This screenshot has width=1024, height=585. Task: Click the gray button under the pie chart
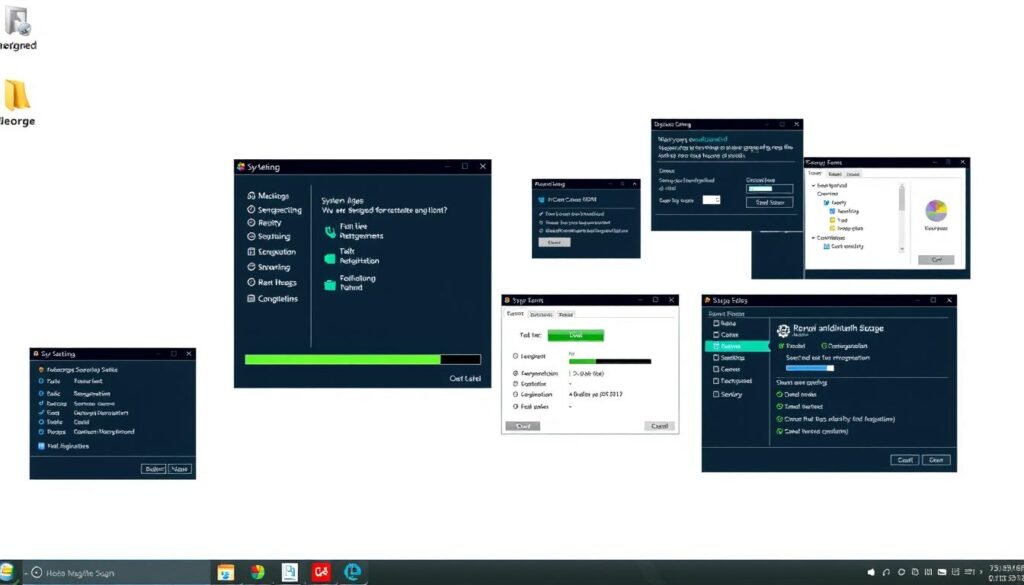click(x=936, y=260)
